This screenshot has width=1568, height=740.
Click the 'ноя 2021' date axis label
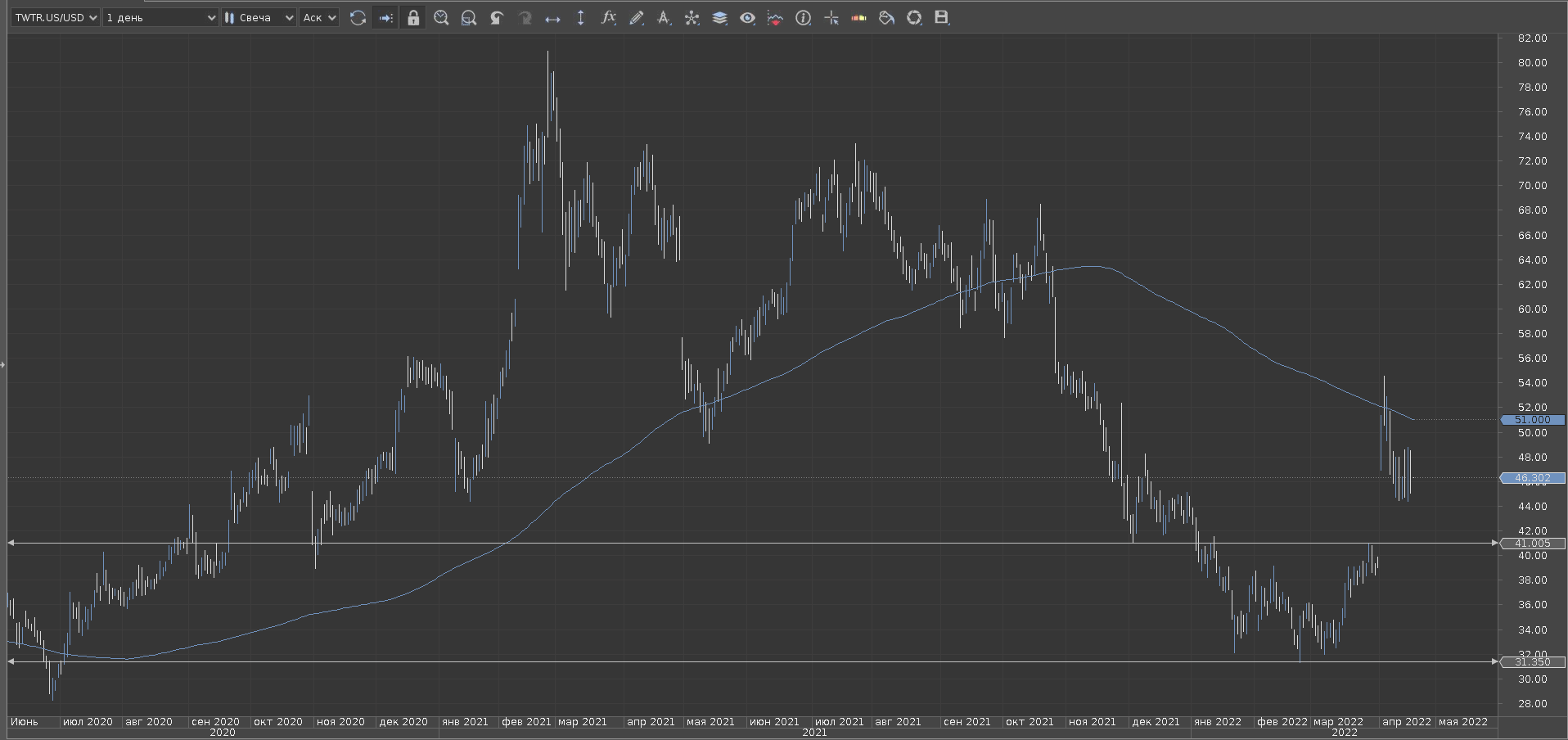pyautogui.click(x=1093, y=722)
